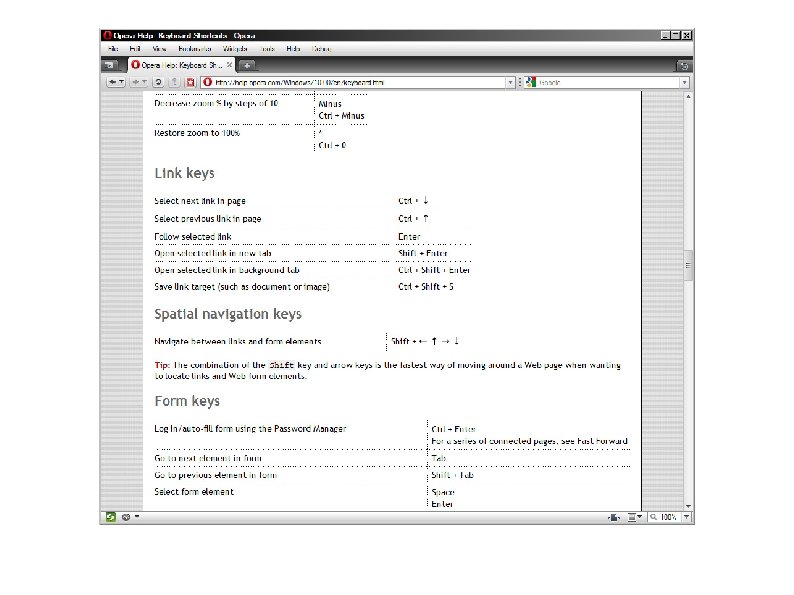The height and width of the screenshot is (595, 794).
Task: Click the up-arrow toolbar button beside Reload
Action: (x=174, y=82)
